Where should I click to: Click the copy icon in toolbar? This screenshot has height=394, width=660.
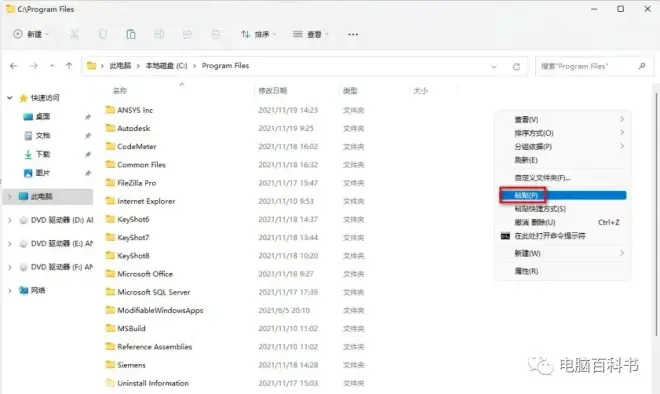click(103, 34)
